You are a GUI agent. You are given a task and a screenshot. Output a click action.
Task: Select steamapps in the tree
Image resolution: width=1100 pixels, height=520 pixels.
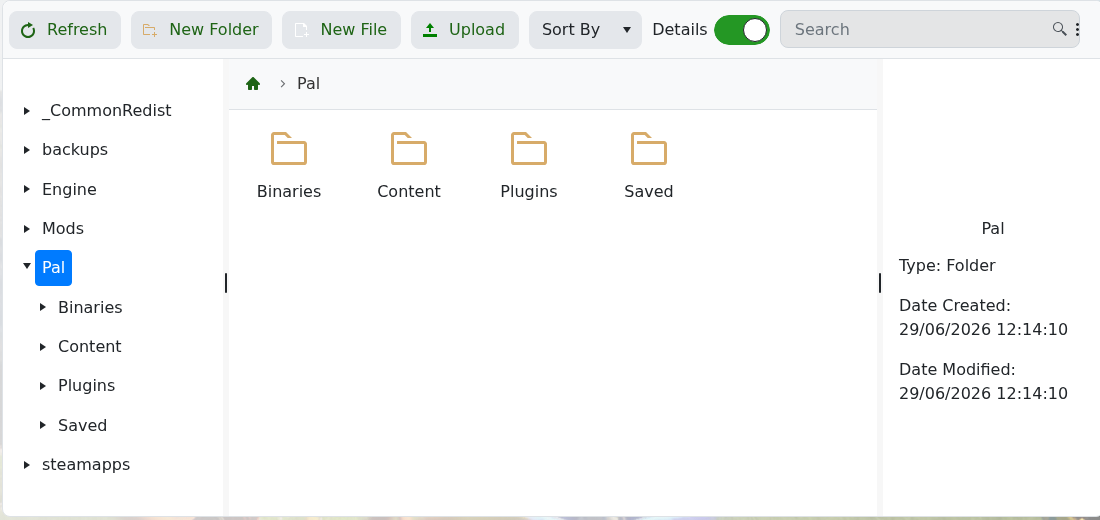(x=86, y=465)
